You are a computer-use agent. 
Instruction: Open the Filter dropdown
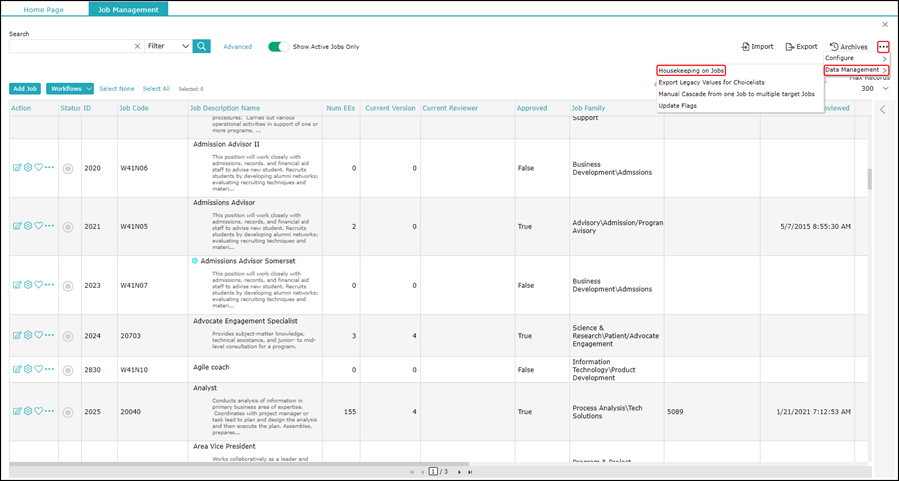tap(168, 46)
